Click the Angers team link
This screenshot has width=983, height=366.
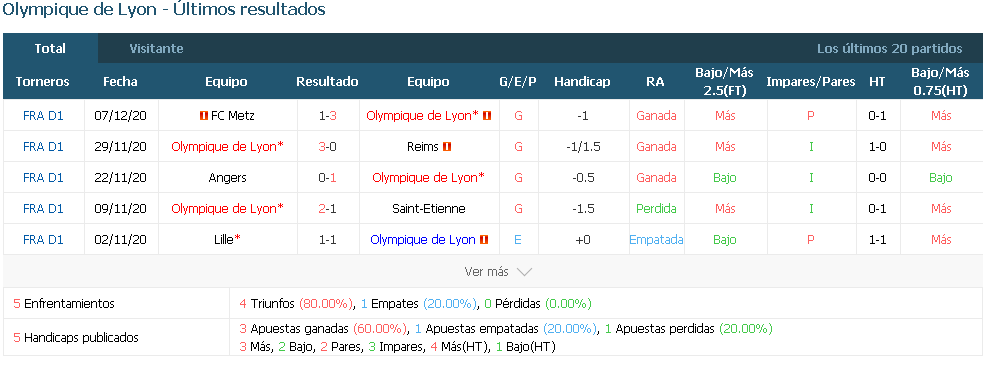click(x=227, y=177)
